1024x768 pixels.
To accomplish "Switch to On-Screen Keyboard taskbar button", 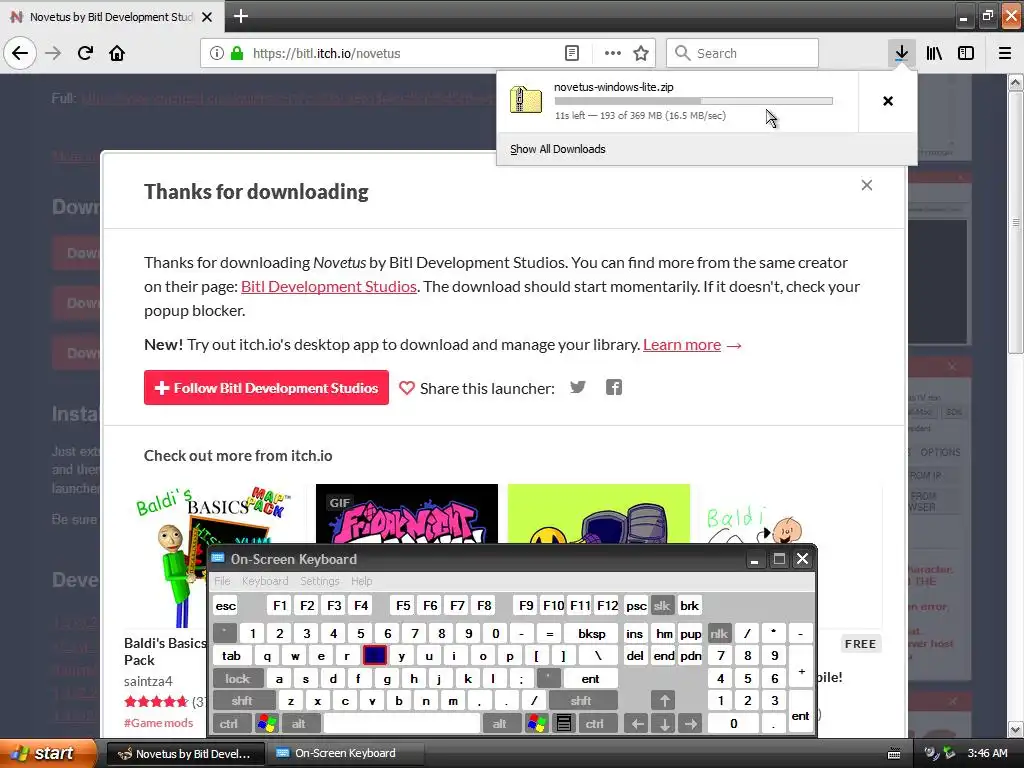I will click(346, 753).
